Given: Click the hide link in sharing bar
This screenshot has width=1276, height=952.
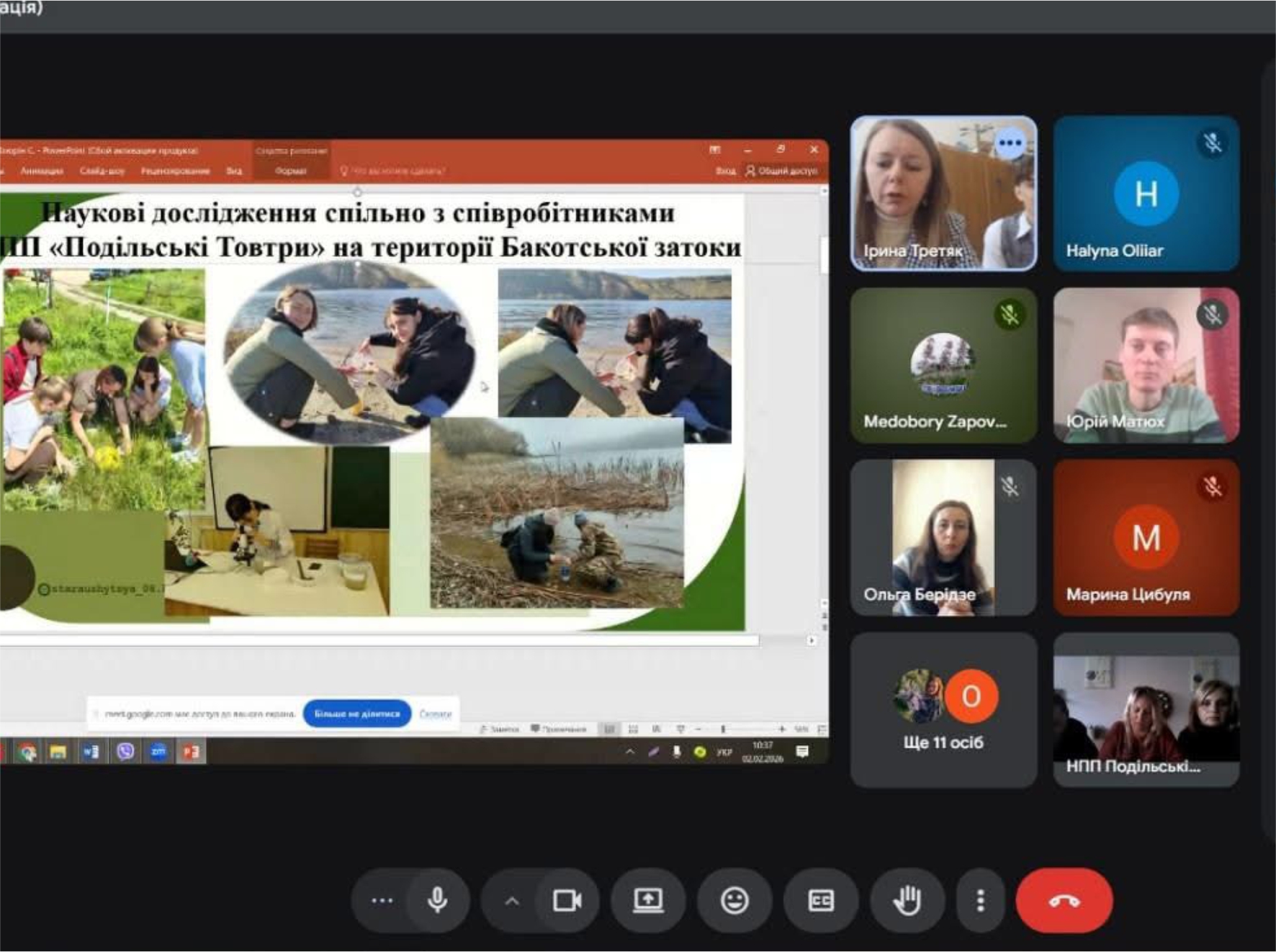Looking at the screenshot, I should [x=435, y=714].
